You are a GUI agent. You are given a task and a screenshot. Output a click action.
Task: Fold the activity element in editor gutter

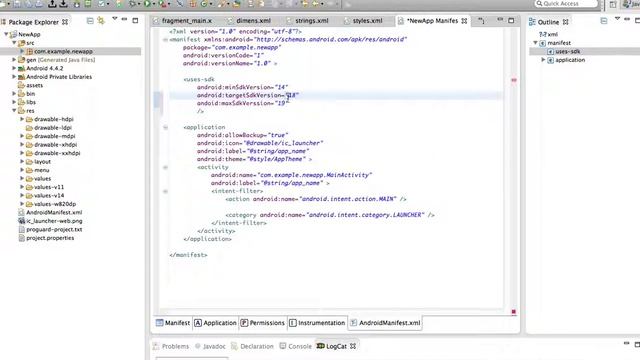click(165, 167)
